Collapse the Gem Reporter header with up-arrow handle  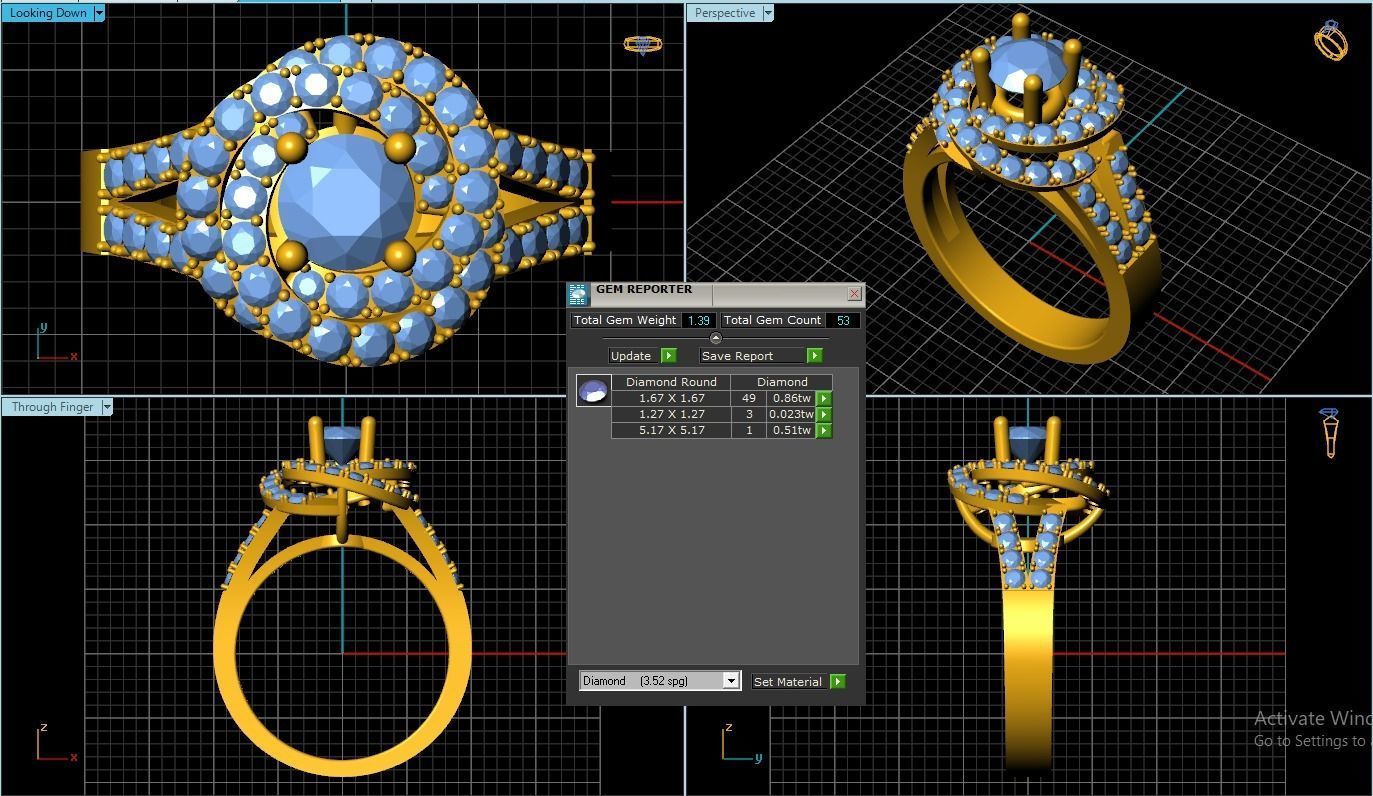[715, 338]
